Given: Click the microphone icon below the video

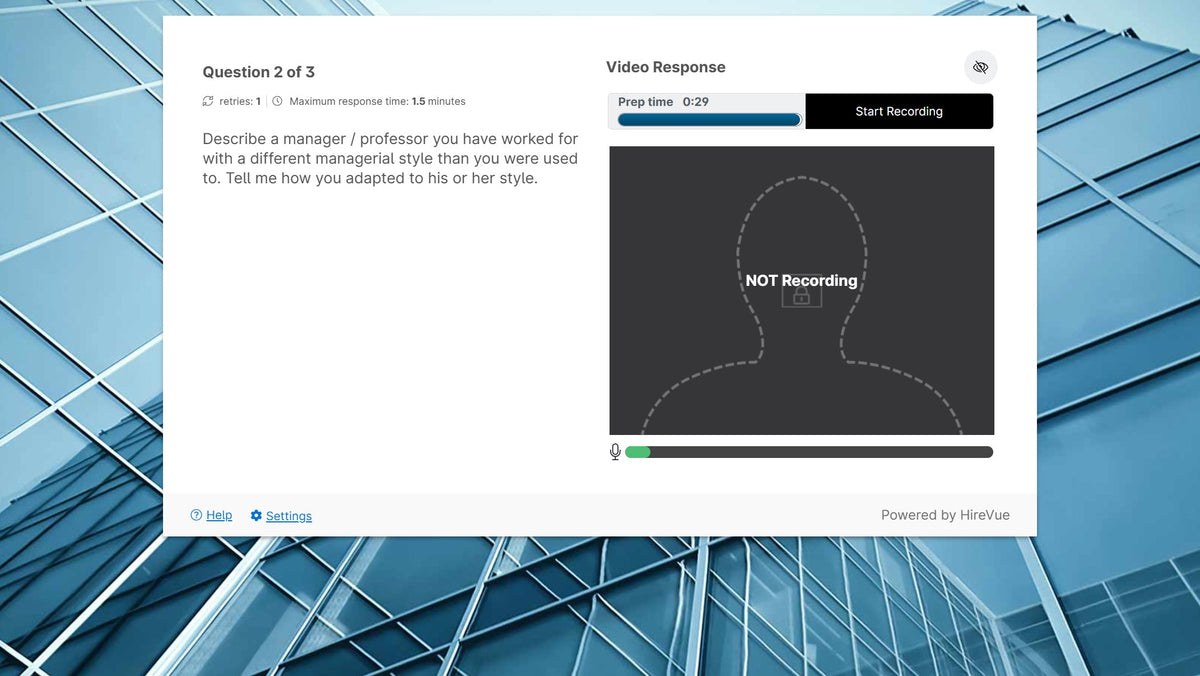Looking at the screenshot, I should (615, 452).
